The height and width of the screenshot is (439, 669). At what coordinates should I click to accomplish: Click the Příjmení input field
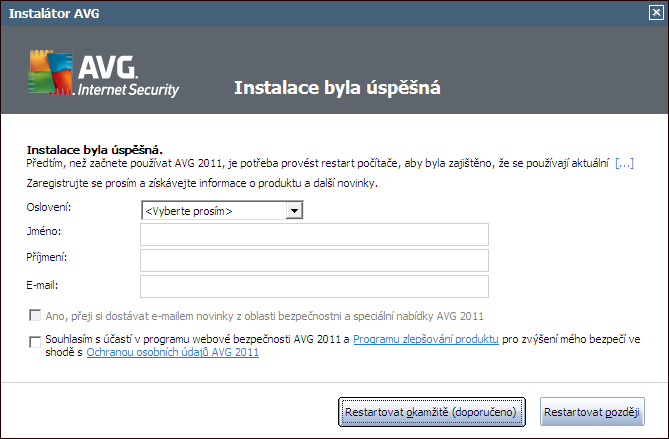coord(314,260)
